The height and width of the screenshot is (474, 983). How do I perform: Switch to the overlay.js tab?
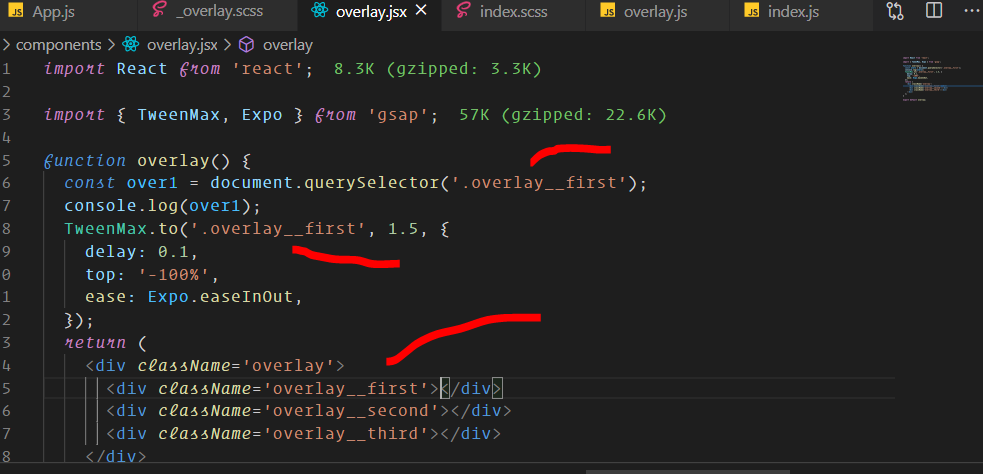[657, 12]
